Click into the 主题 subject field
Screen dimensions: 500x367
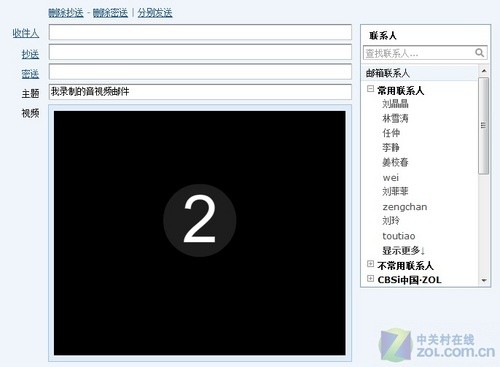pos(200,92)
